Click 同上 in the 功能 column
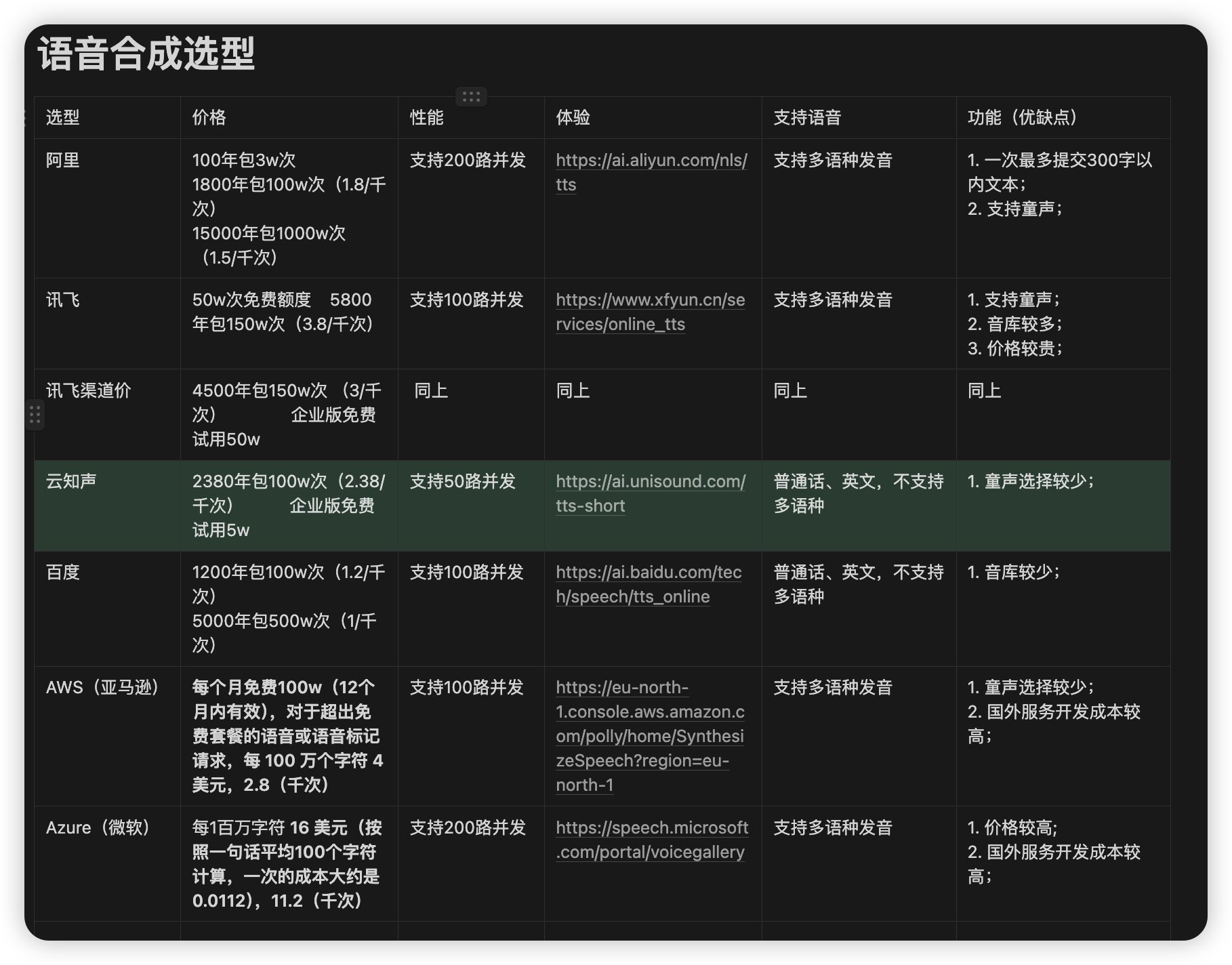This screenshot has height=965, width=1232. coord(984,391)
